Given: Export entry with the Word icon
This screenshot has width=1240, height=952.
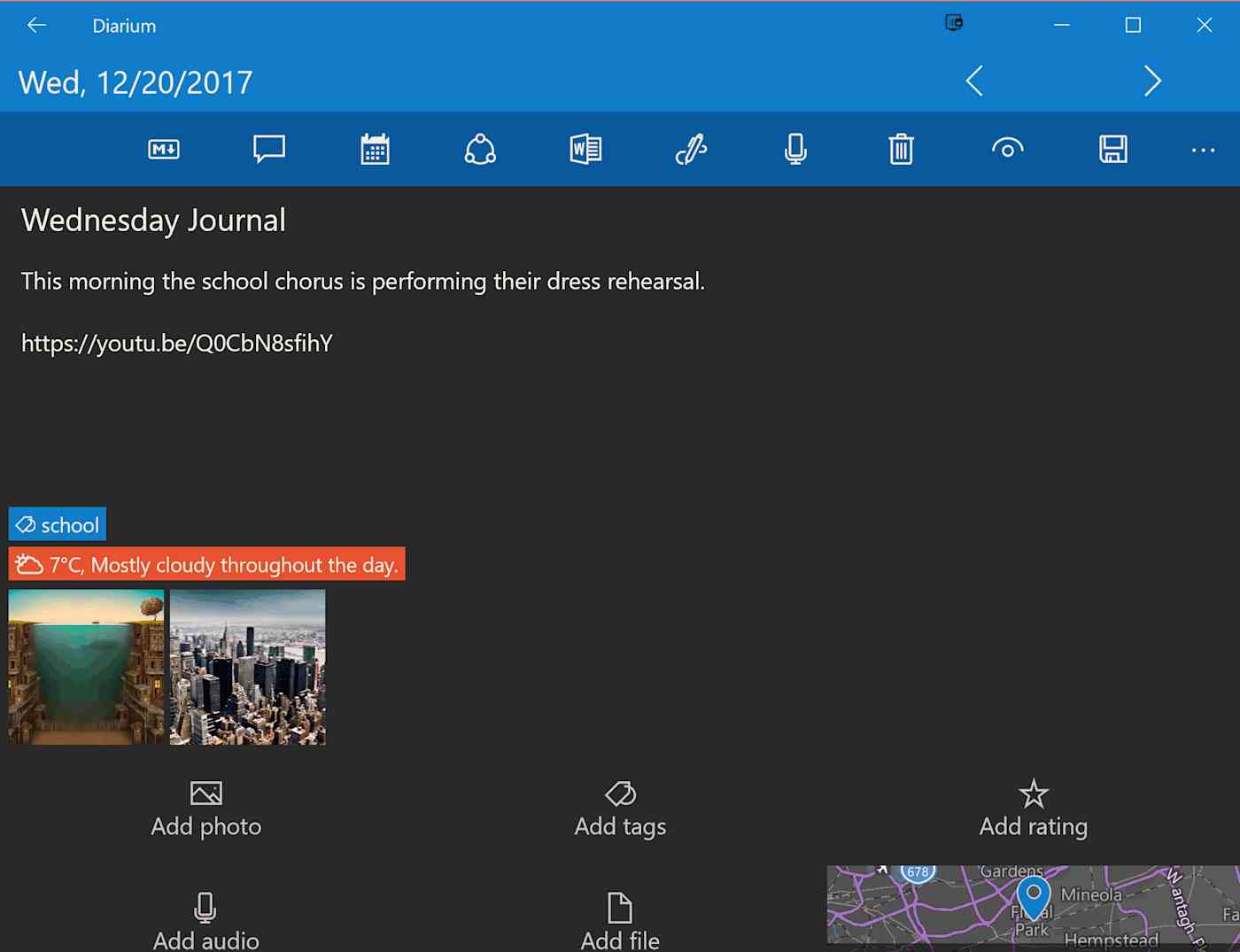Looking at the screenshot, I should click(585, 149).
